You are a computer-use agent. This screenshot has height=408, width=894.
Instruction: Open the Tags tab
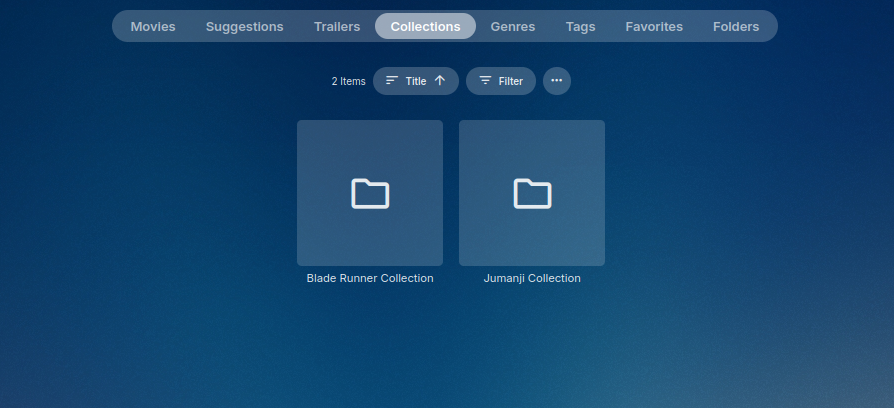(580, 27)
